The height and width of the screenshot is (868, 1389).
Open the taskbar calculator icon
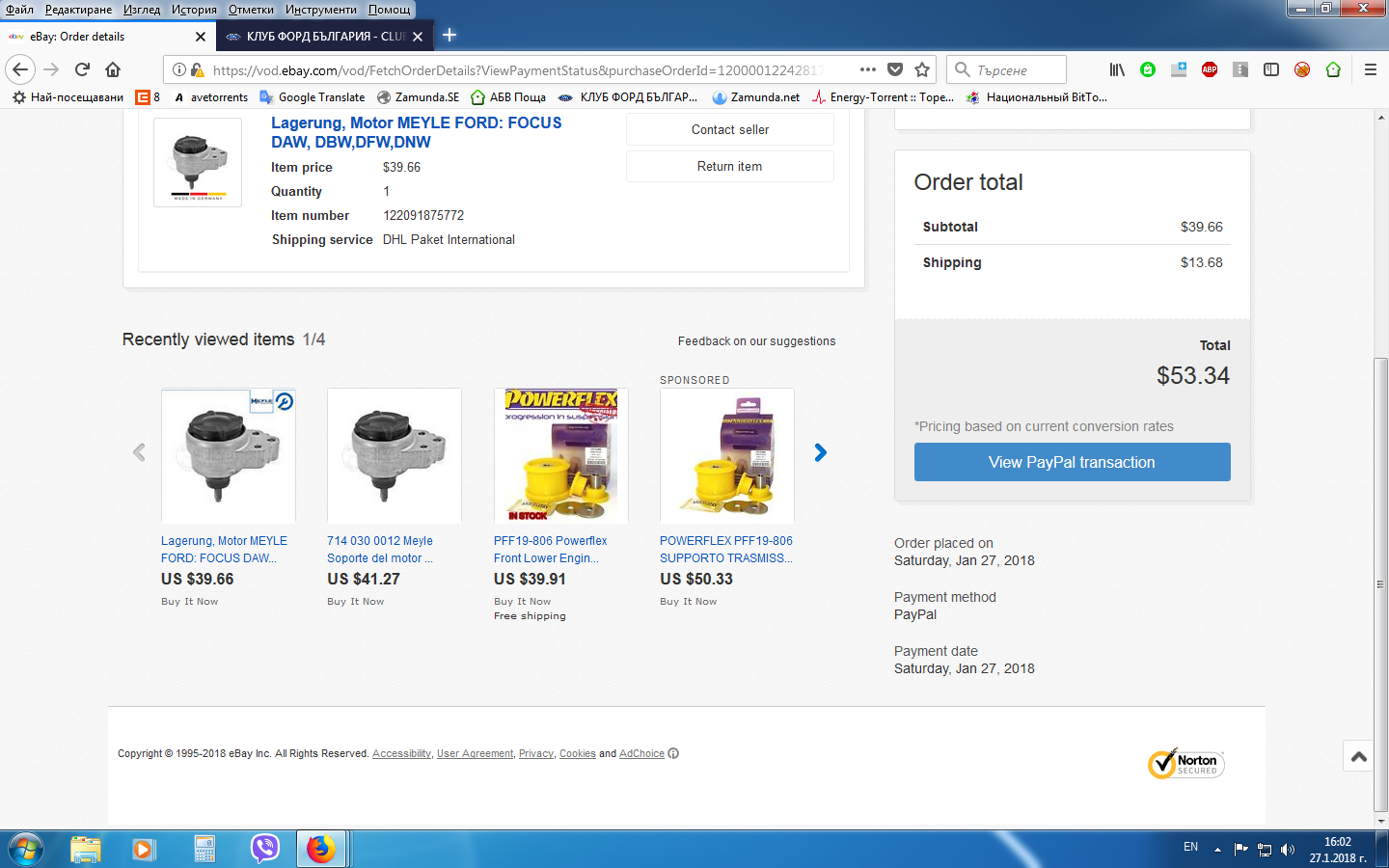tap(204, 849)
